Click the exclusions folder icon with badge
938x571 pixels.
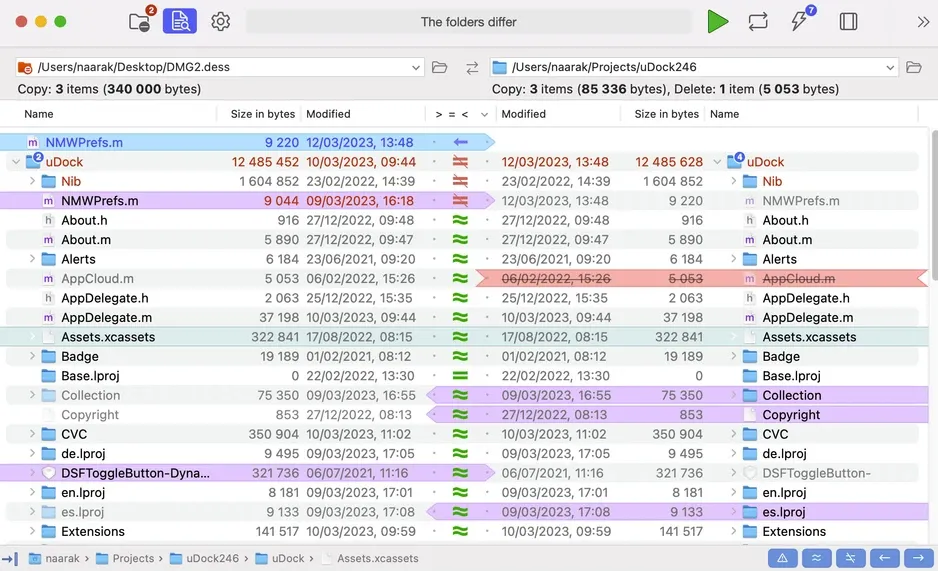(x=141, y=21)
